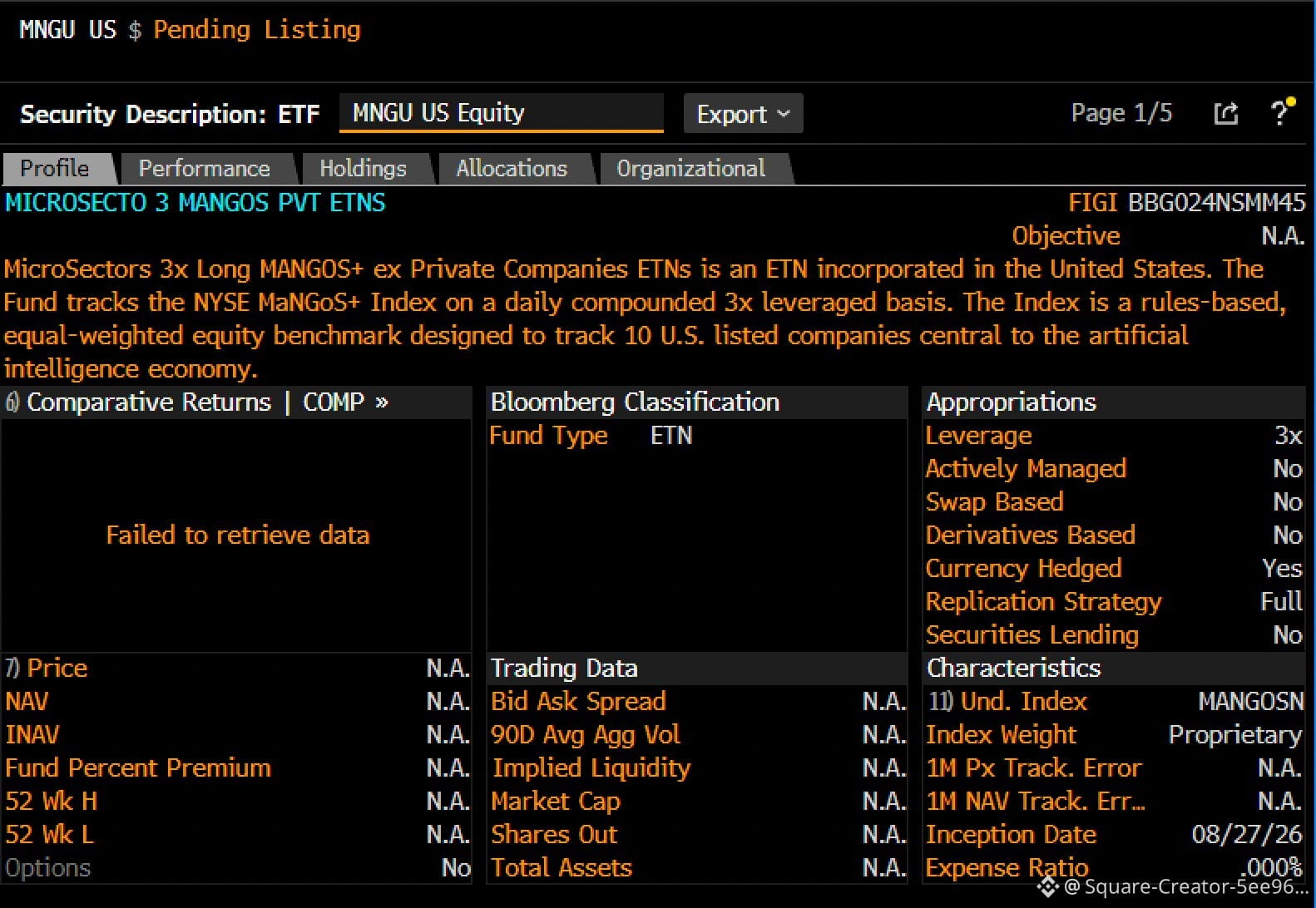Click the pop-out share icon
Viewport: 1316px width, 908px height.
1226,113
